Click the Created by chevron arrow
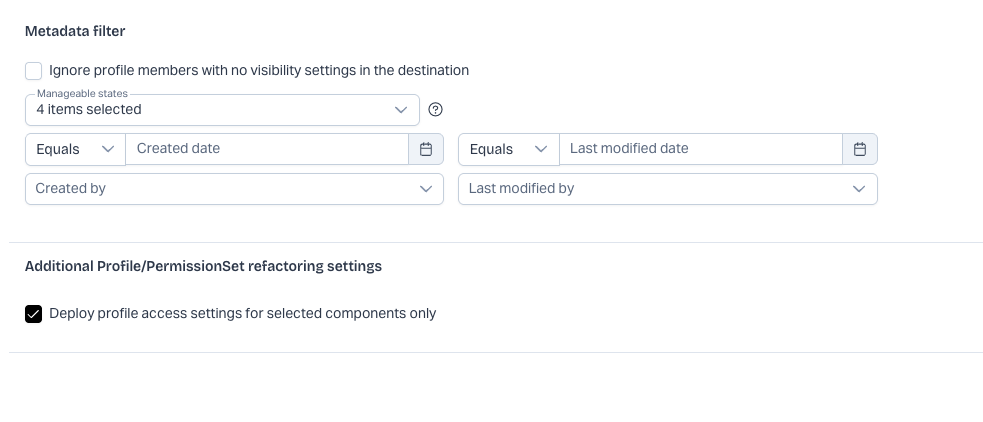 click(426, 189)
